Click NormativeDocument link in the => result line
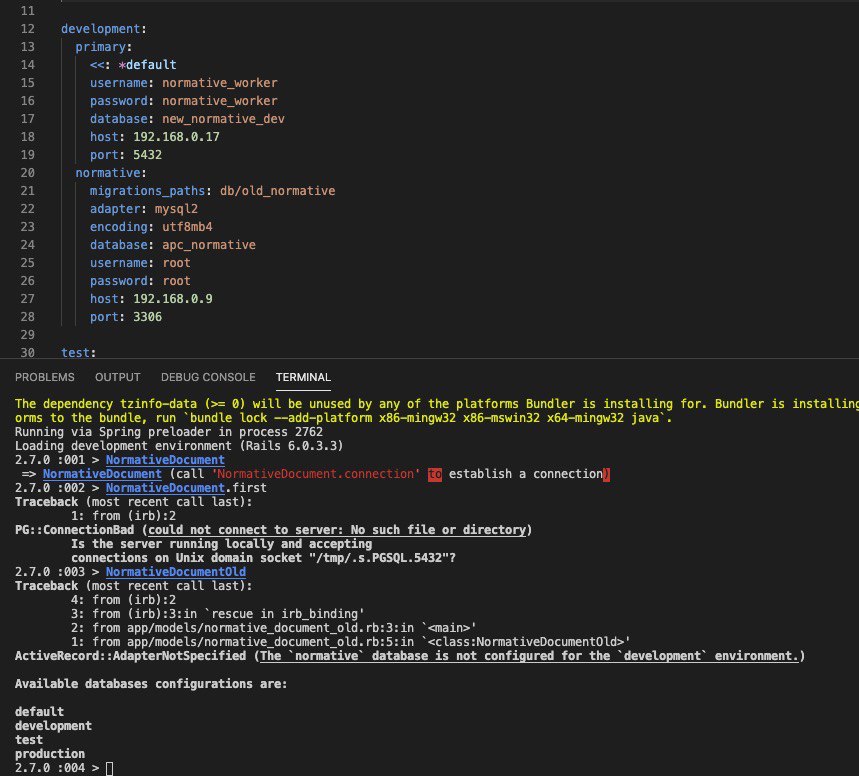This screenshot has height=776, width=859. click(102, 474)
